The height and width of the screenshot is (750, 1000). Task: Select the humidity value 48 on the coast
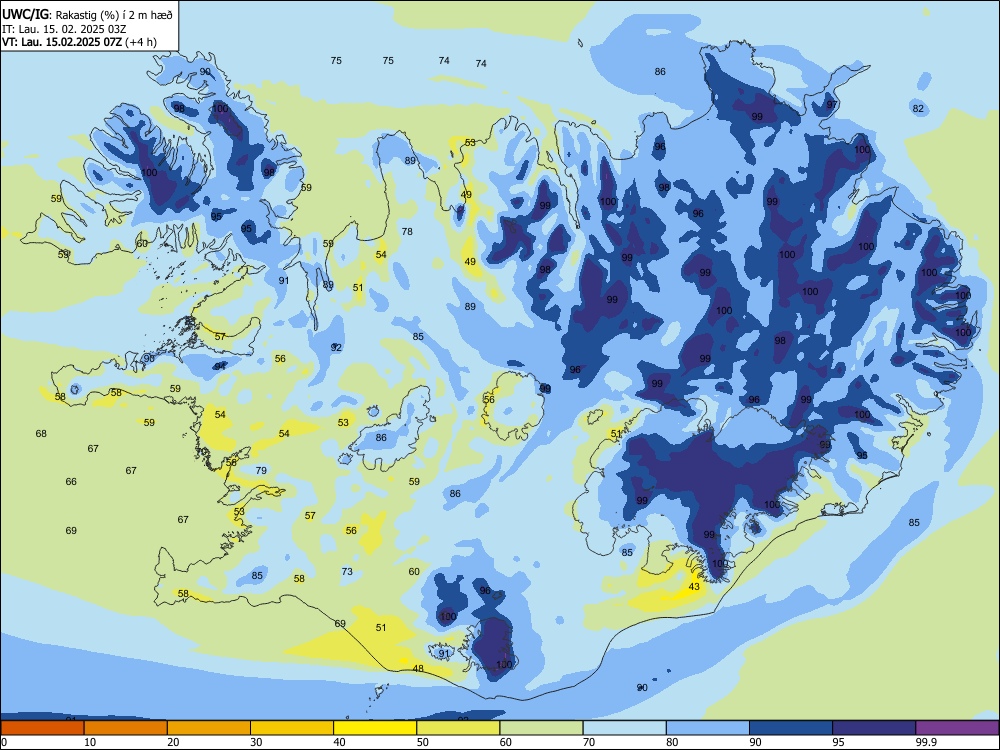[418, 668]
